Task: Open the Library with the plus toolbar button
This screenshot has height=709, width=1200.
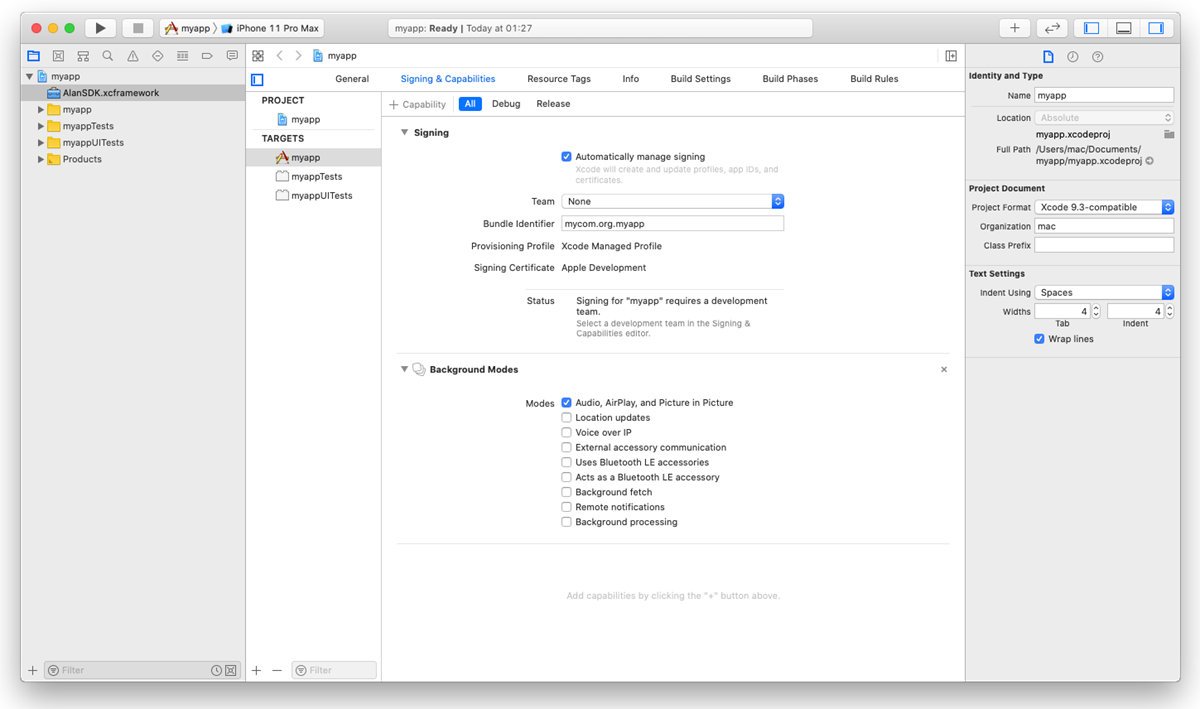Action: 1014,28
